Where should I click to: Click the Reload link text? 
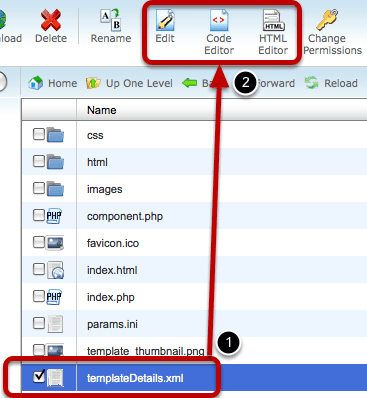click(x=341, y=83)
